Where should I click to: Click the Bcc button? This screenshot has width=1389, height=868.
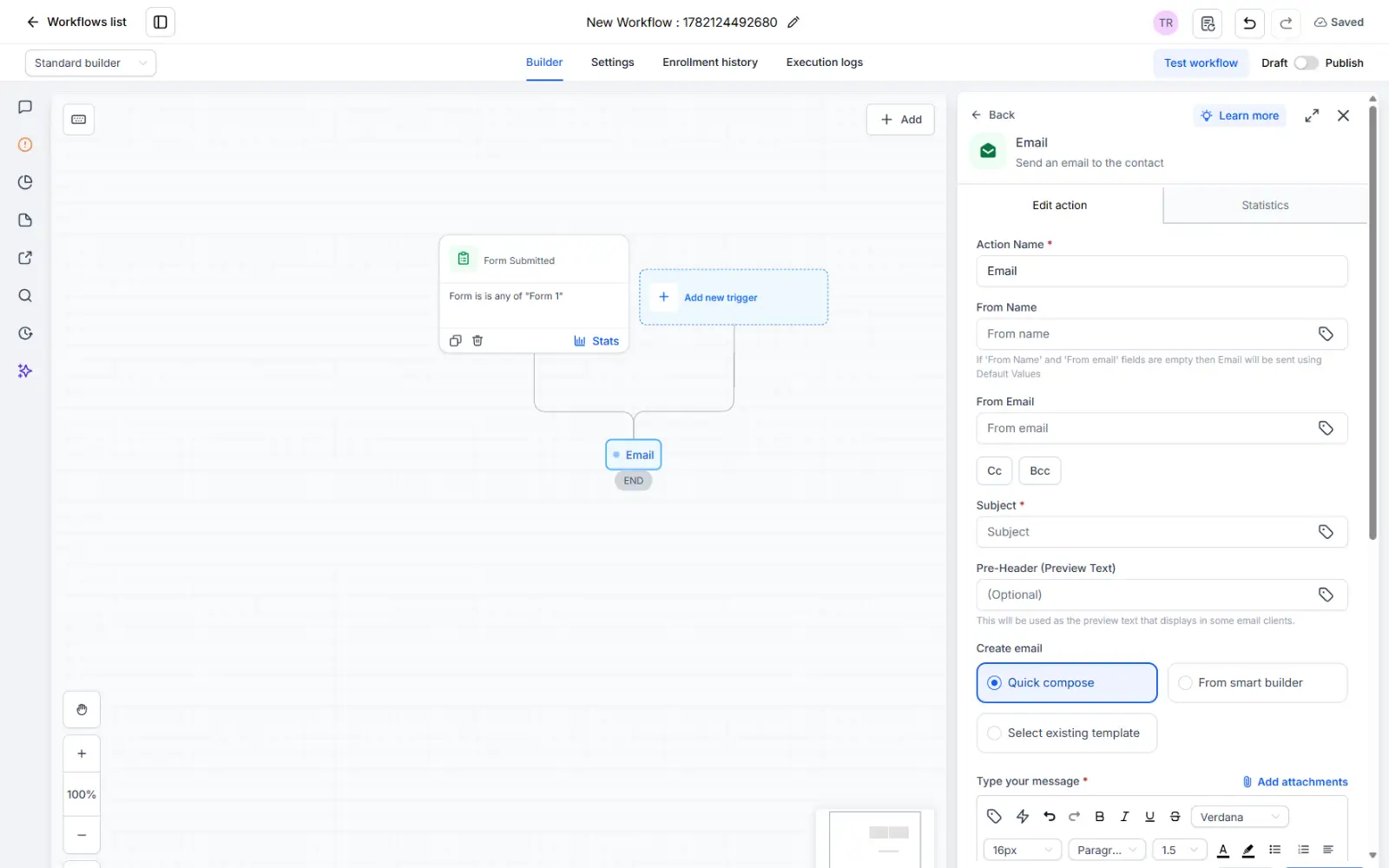pyautogui.click(x=1039, y=470)
